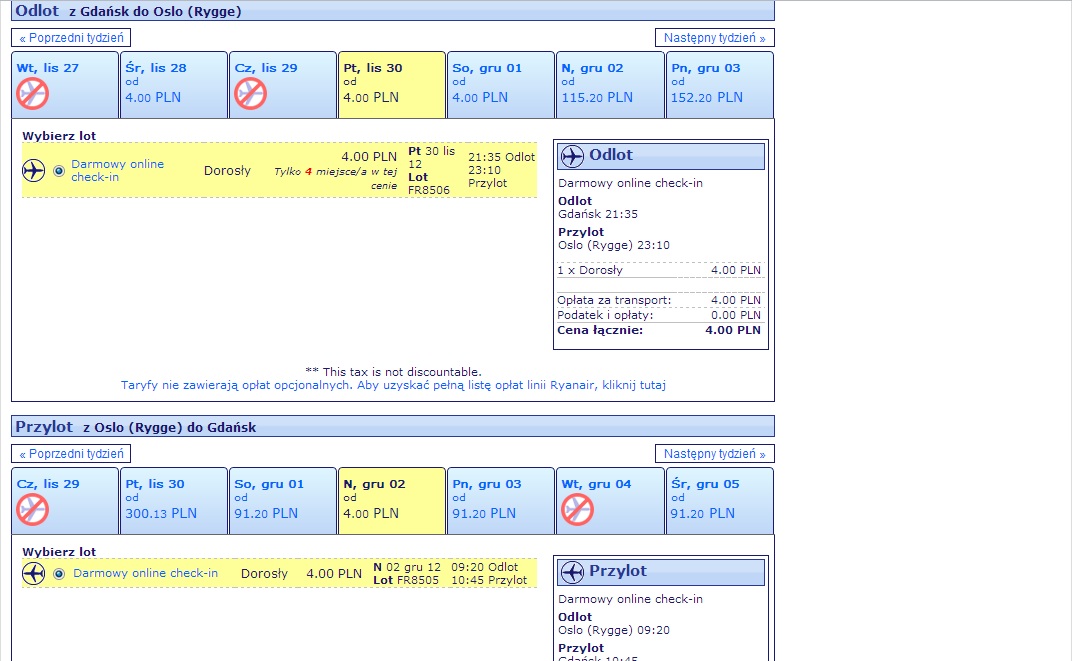Select the radio button for flight FR8506
Image resolution: width=1072 pixels, height=661 pixels.
click(x=59, y=171)
